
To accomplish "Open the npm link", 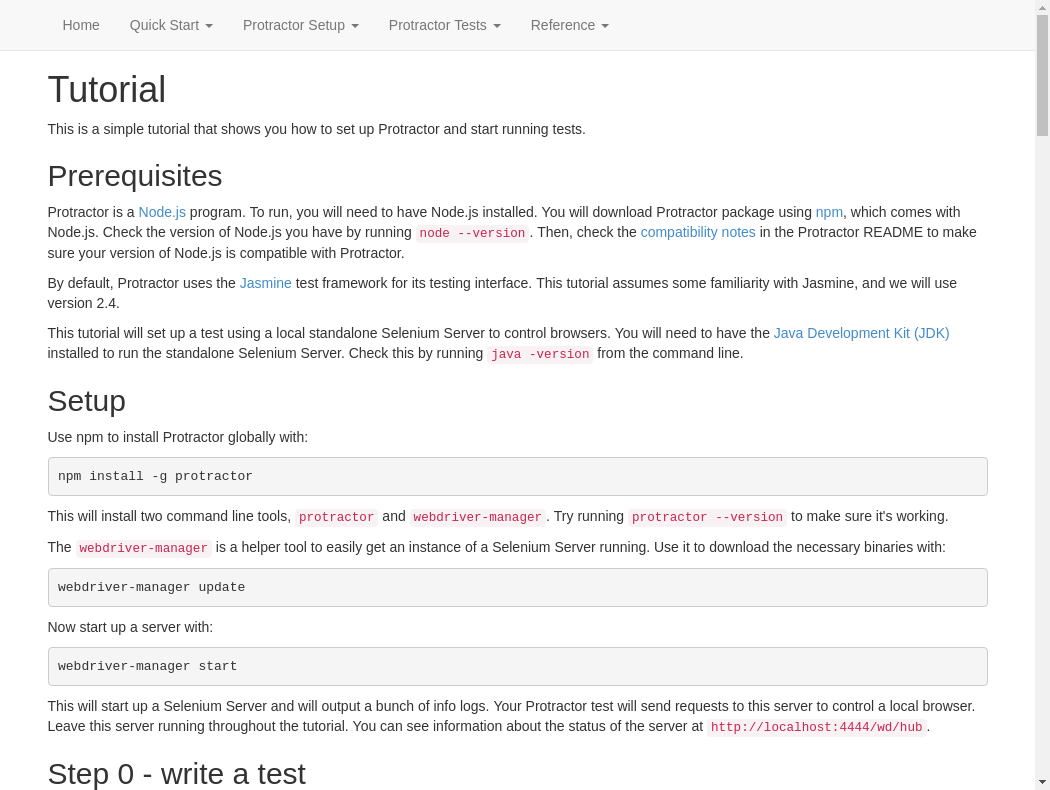I will (x=828, y=212).
